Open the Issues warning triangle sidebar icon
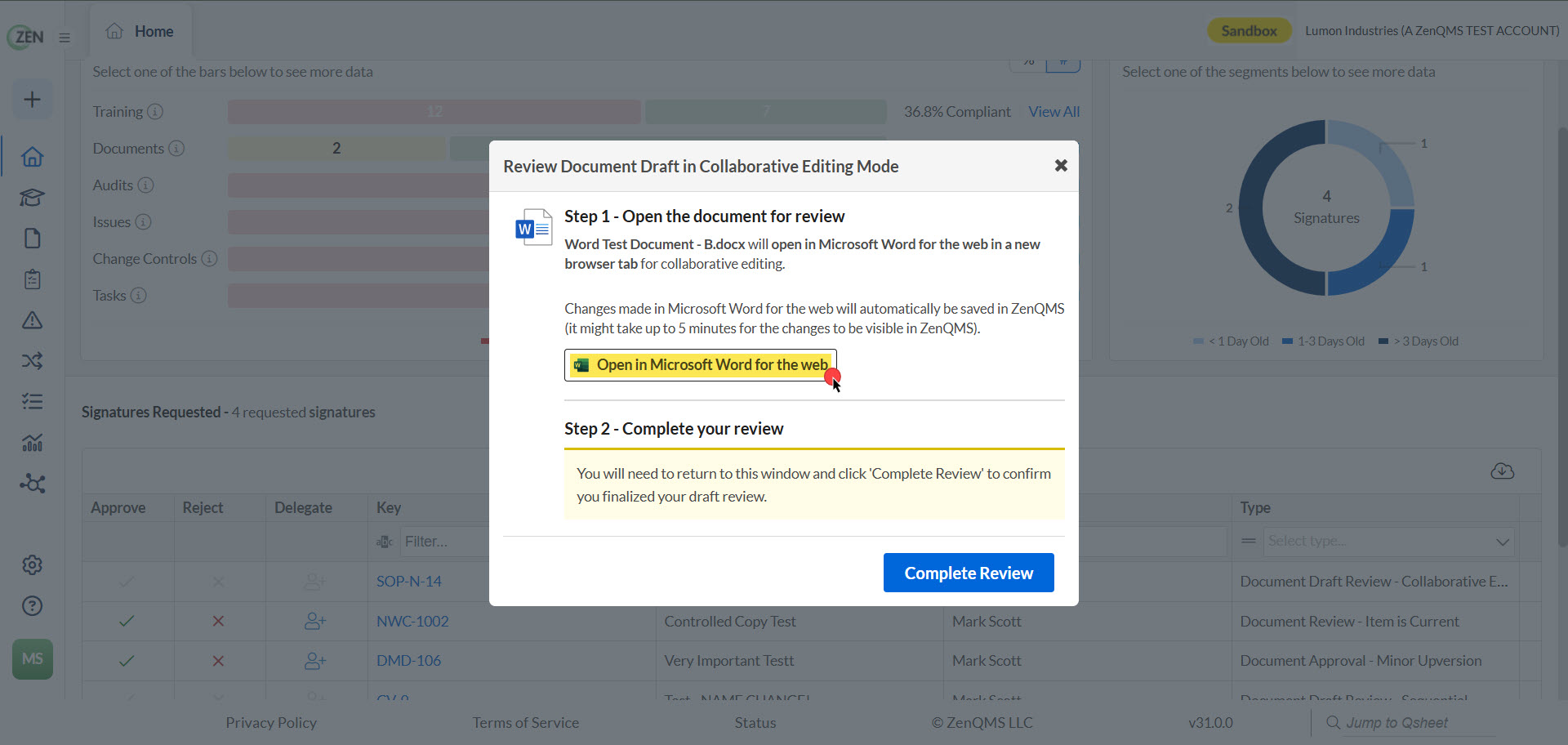 [x=32, y=319]
